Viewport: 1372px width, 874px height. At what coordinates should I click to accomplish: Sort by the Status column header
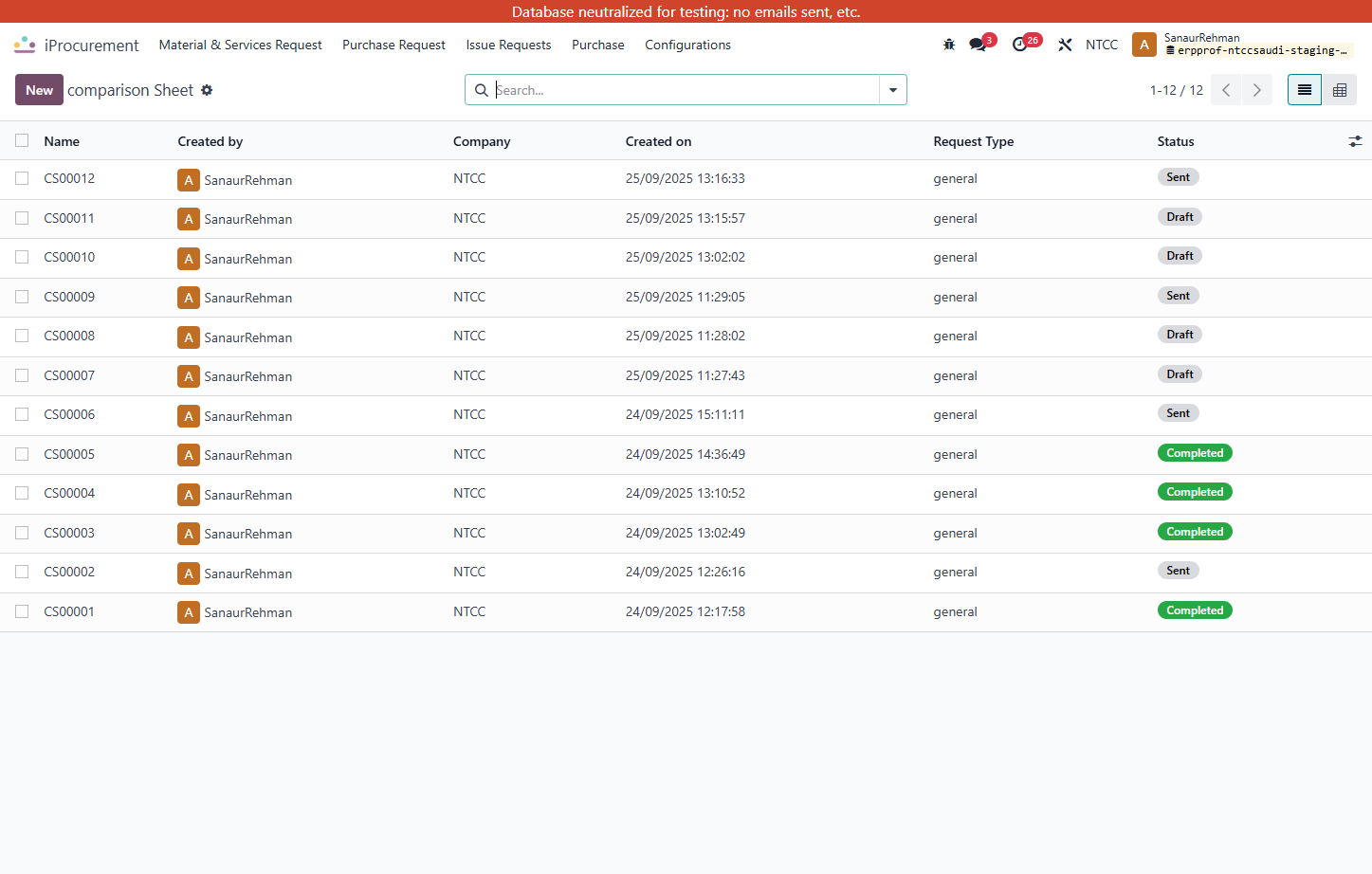1176,141
